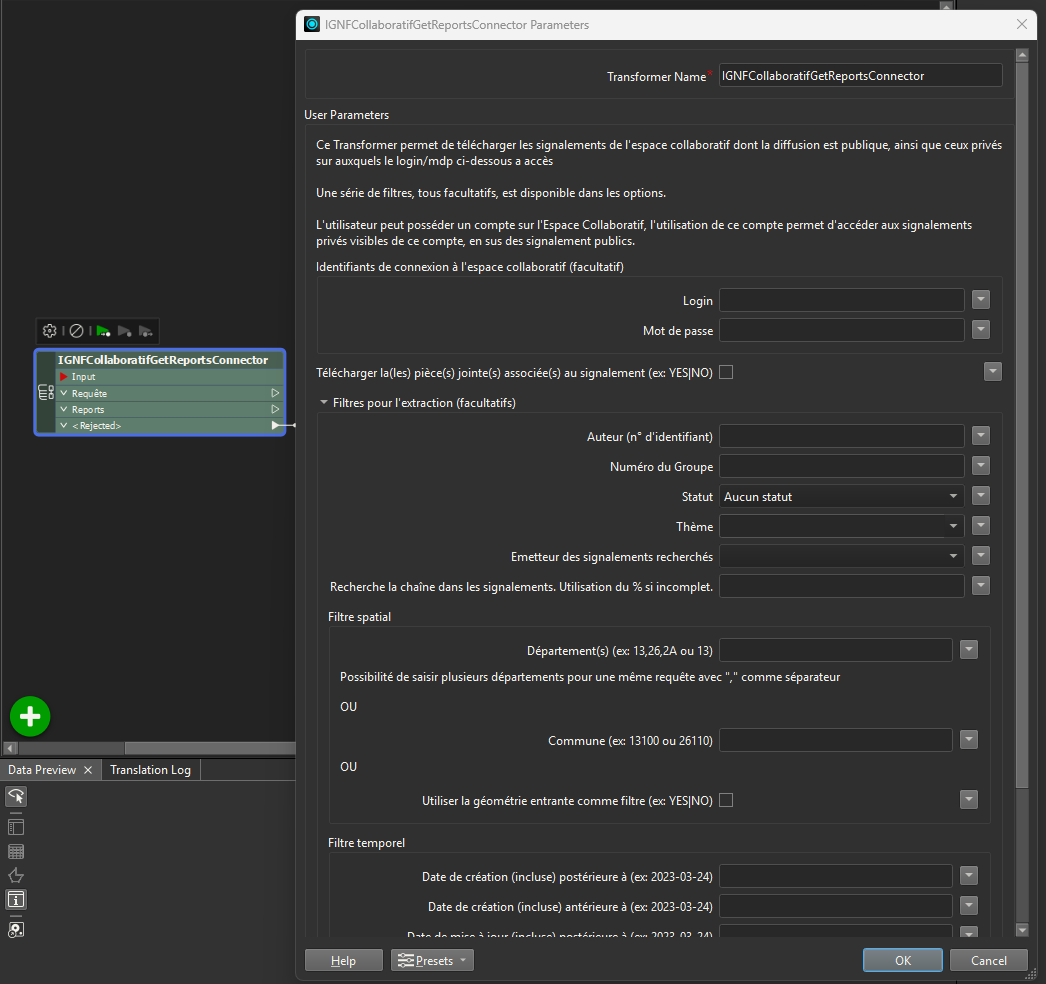
Task: Click the green Run To This icon
Action: (x=103, y=331)
